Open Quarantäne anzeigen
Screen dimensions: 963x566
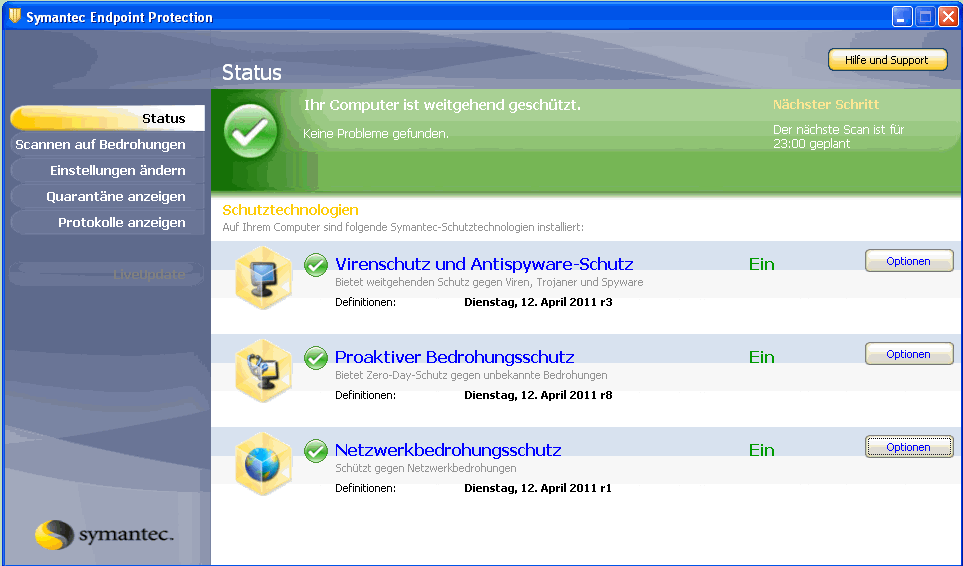107,196
